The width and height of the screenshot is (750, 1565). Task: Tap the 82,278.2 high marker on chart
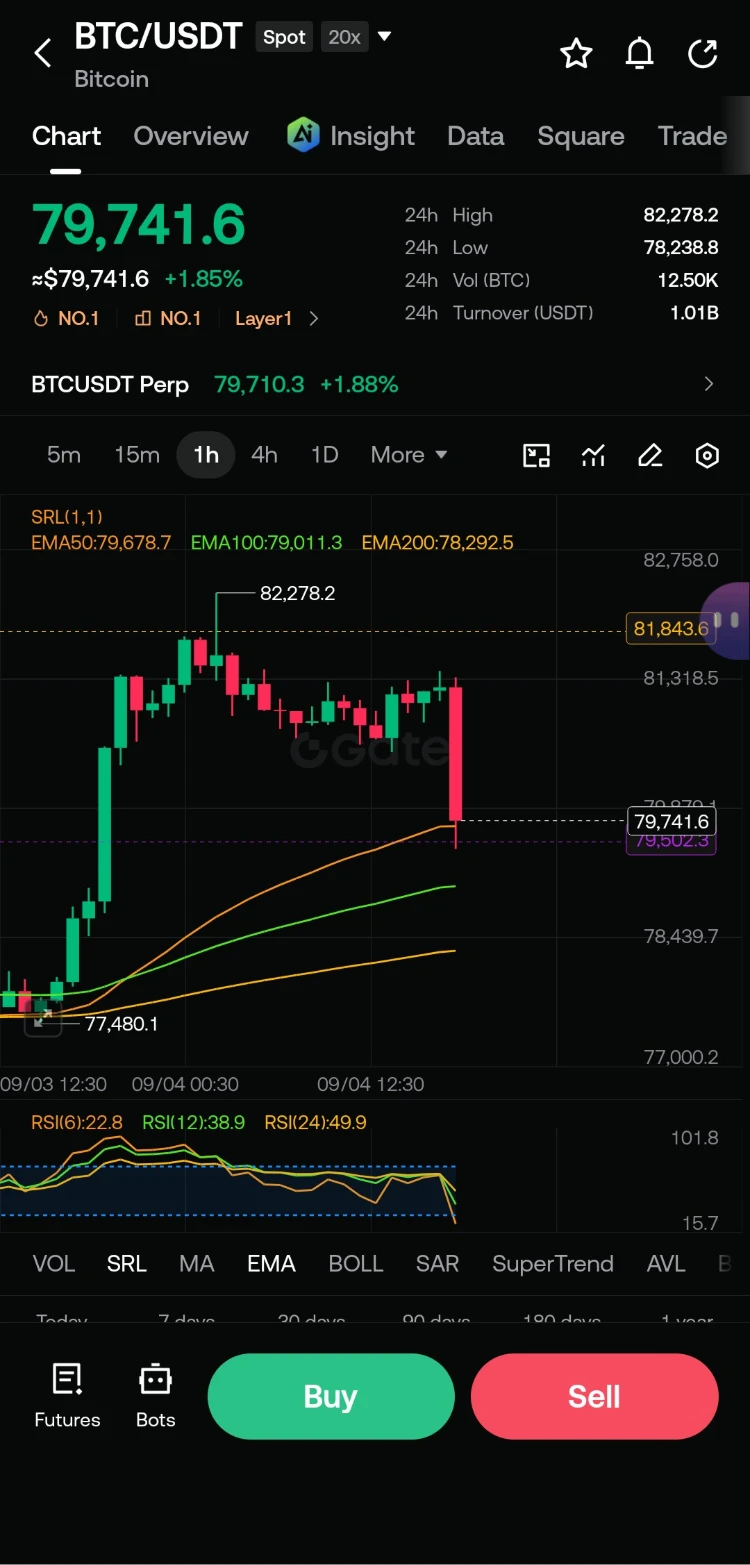point(298,593)
